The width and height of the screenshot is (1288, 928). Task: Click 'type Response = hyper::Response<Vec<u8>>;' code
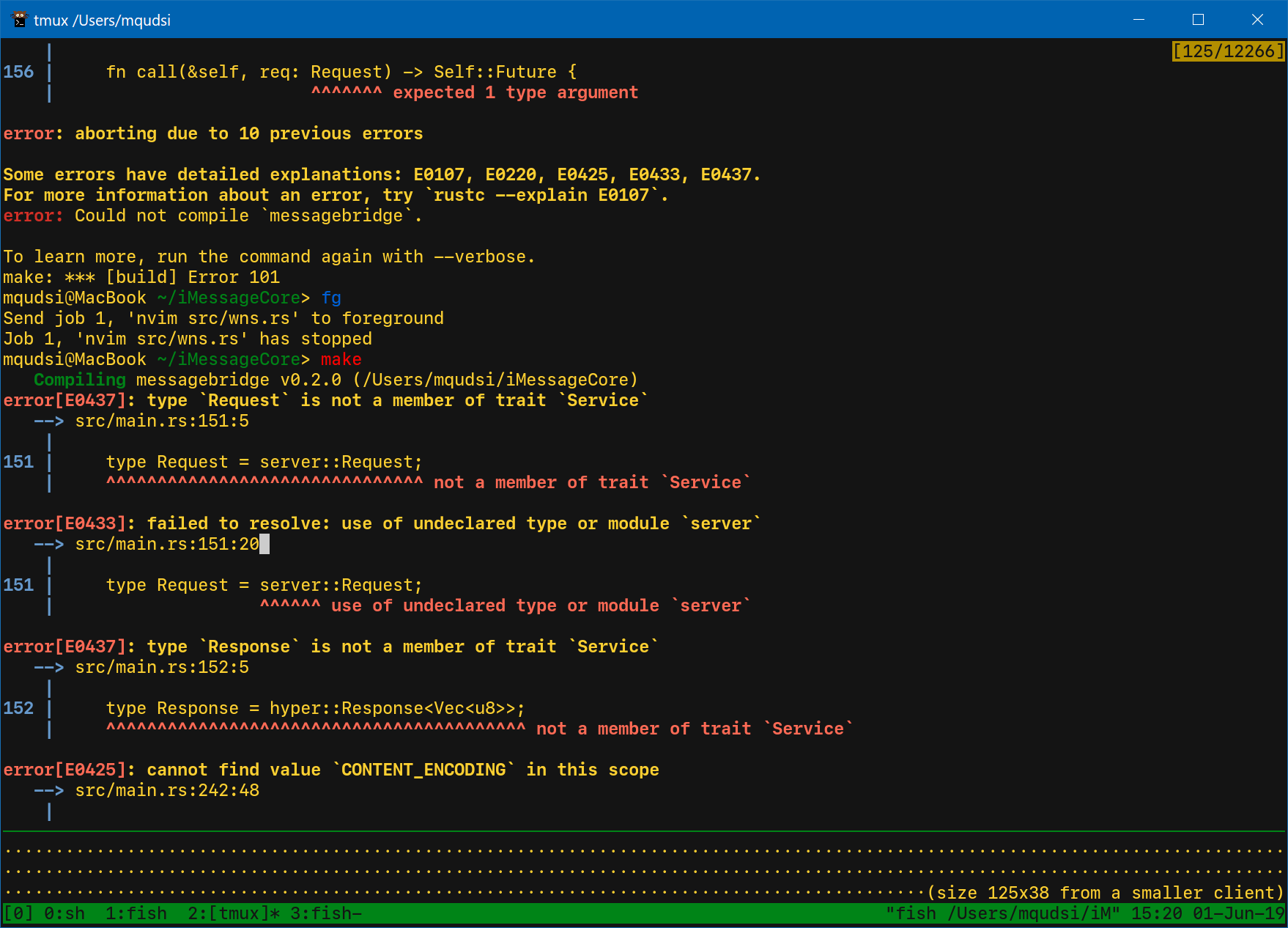coord(316,708)
